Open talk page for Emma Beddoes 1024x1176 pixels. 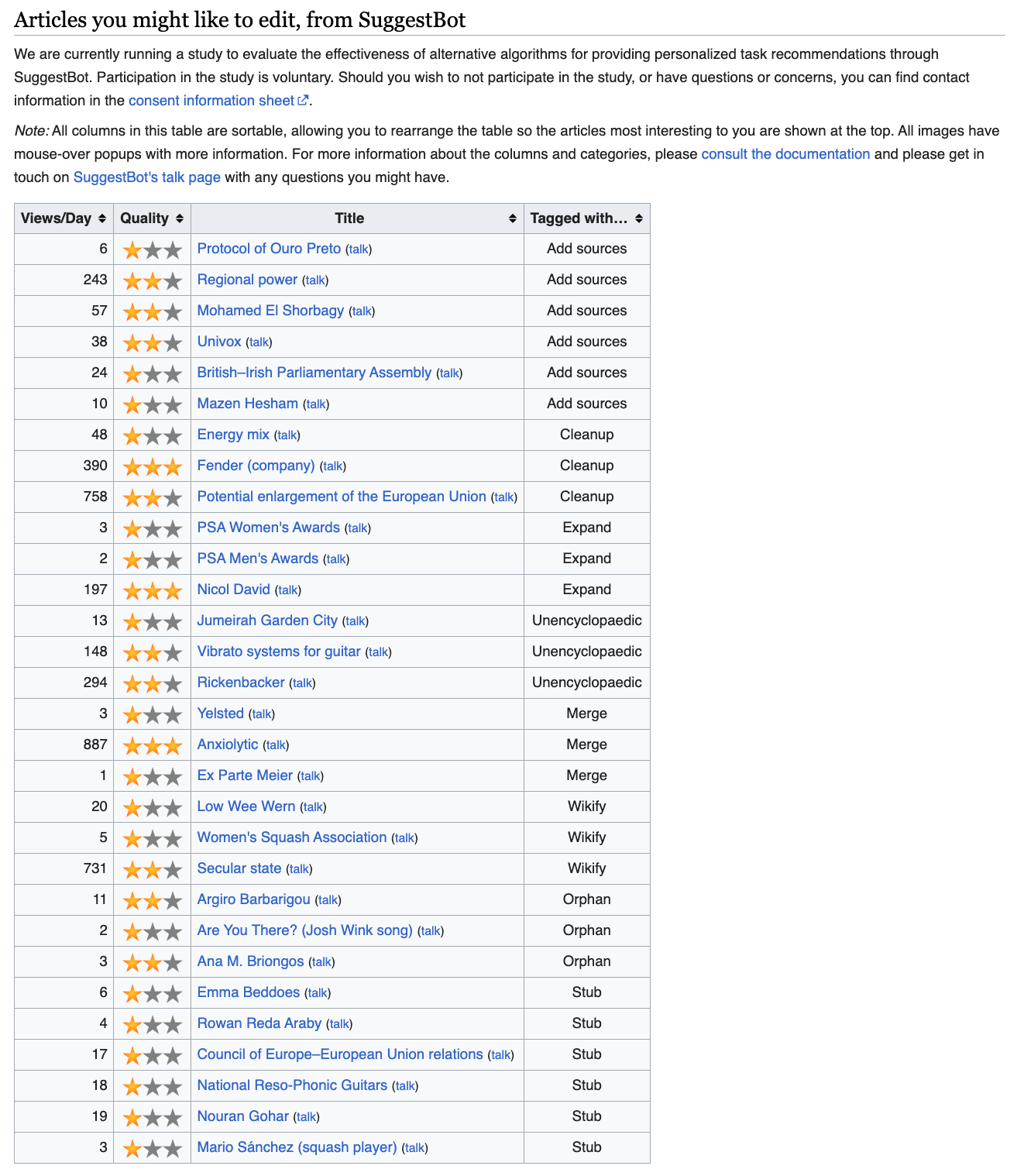coord(318,993)
